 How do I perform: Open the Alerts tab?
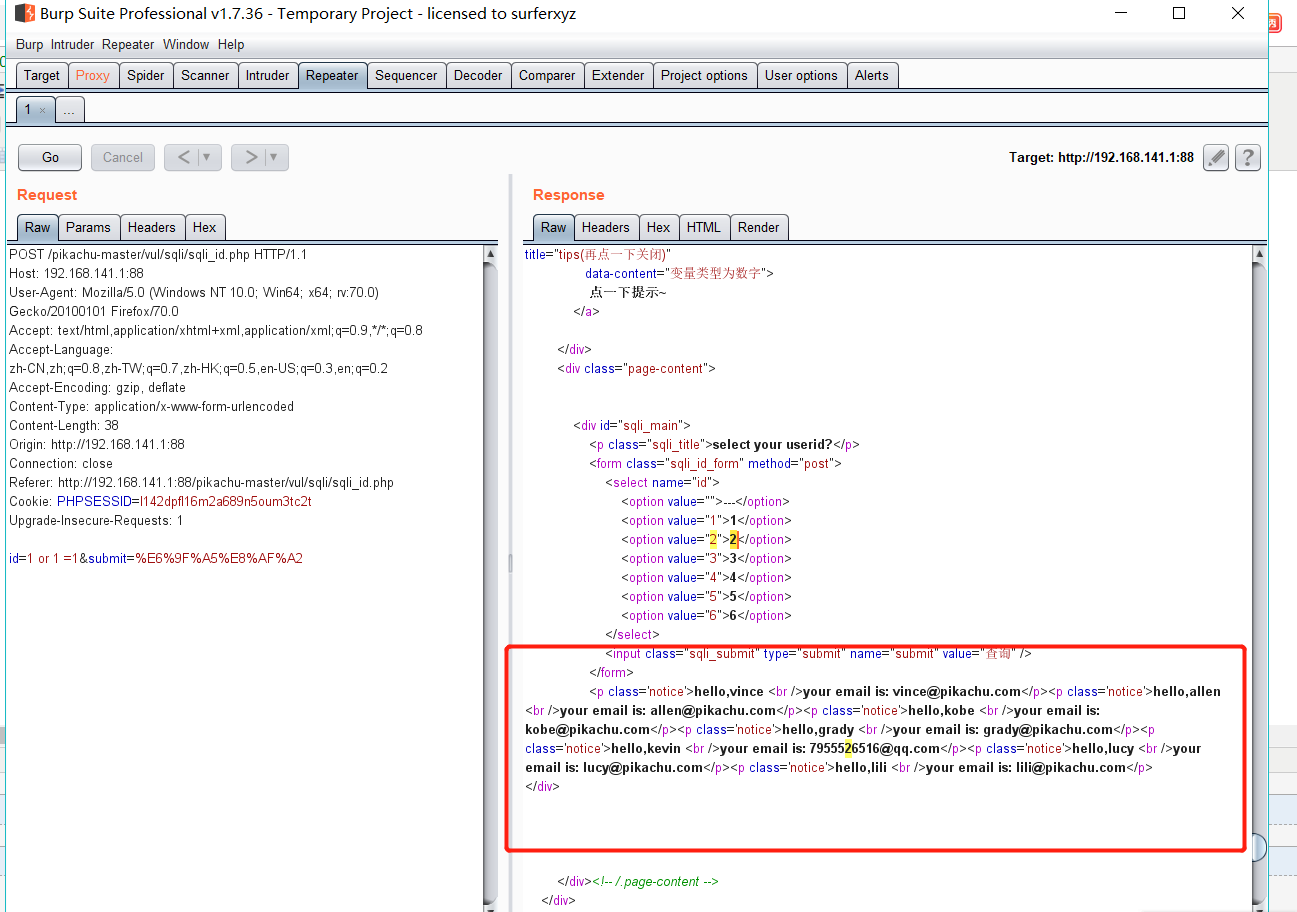(x=871, y=75)
